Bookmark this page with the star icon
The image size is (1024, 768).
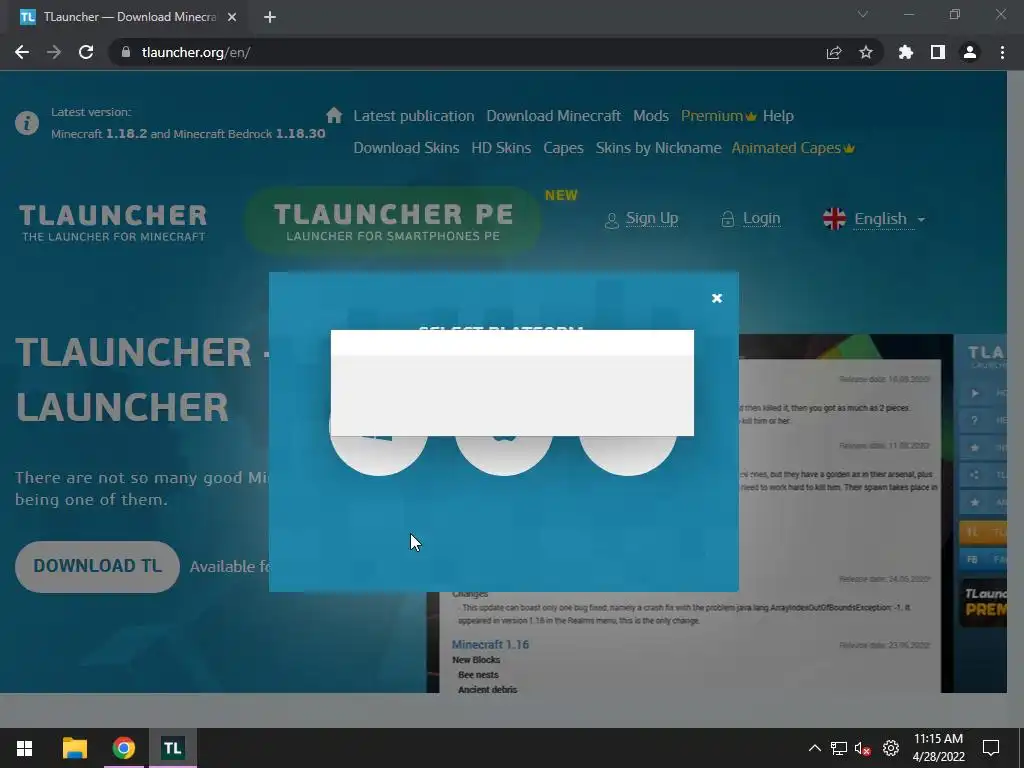[865, 52]
